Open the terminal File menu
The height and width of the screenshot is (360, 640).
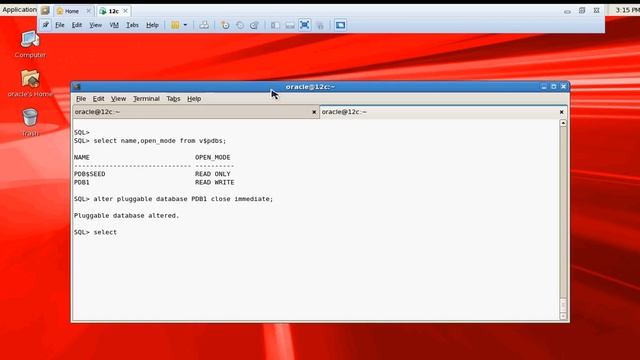point(81,98)
